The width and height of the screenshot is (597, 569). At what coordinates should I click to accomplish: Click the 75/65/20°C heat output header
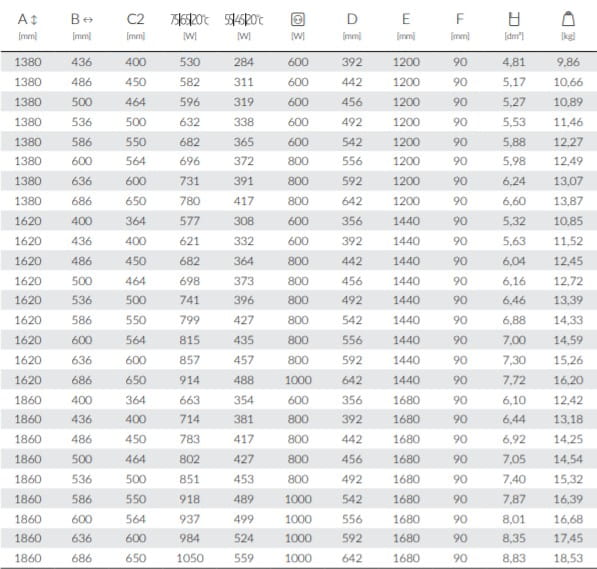(x=190, y=19)
